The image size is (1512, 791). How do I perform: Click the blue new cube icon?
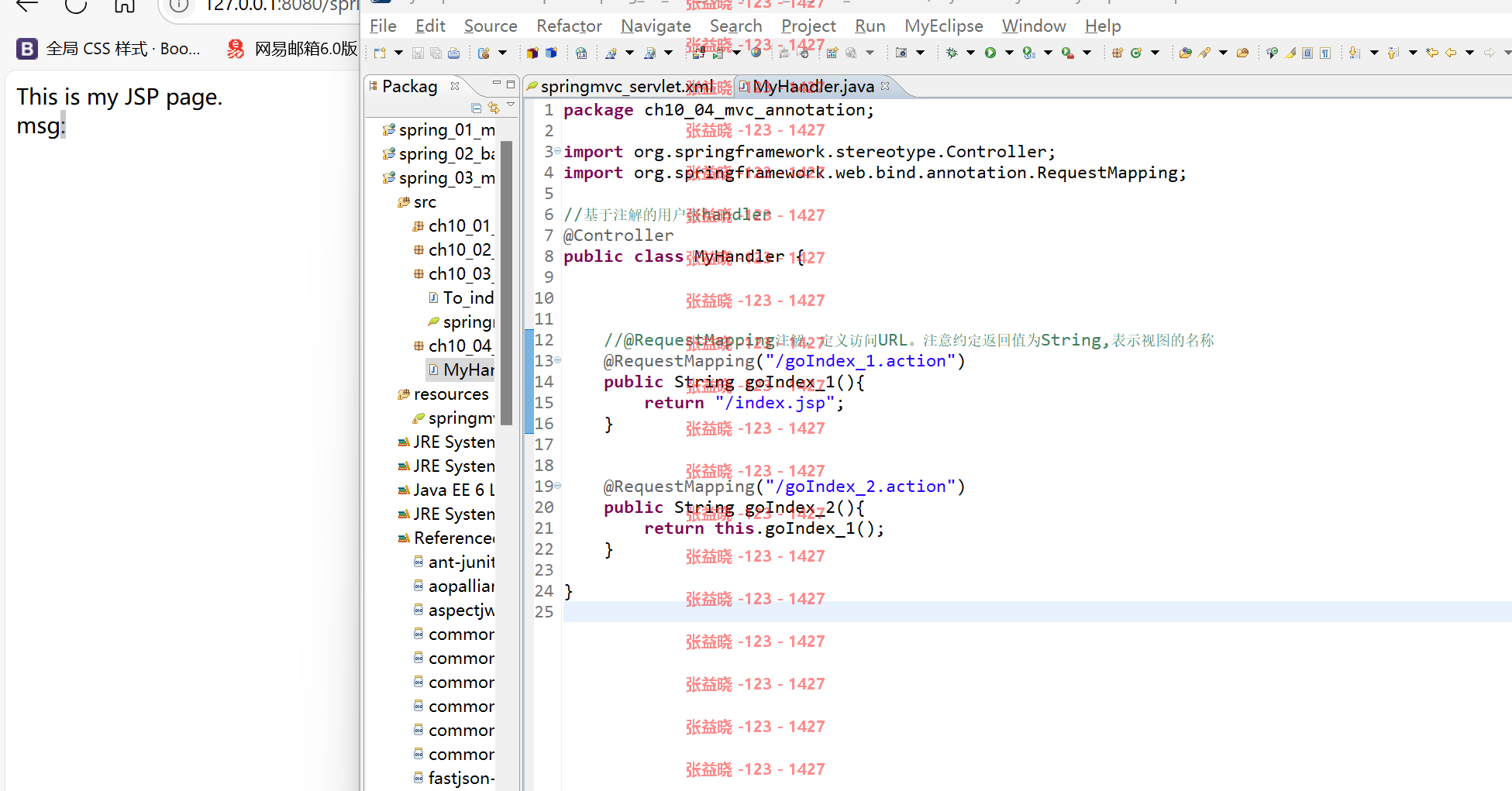click(551, 53)
